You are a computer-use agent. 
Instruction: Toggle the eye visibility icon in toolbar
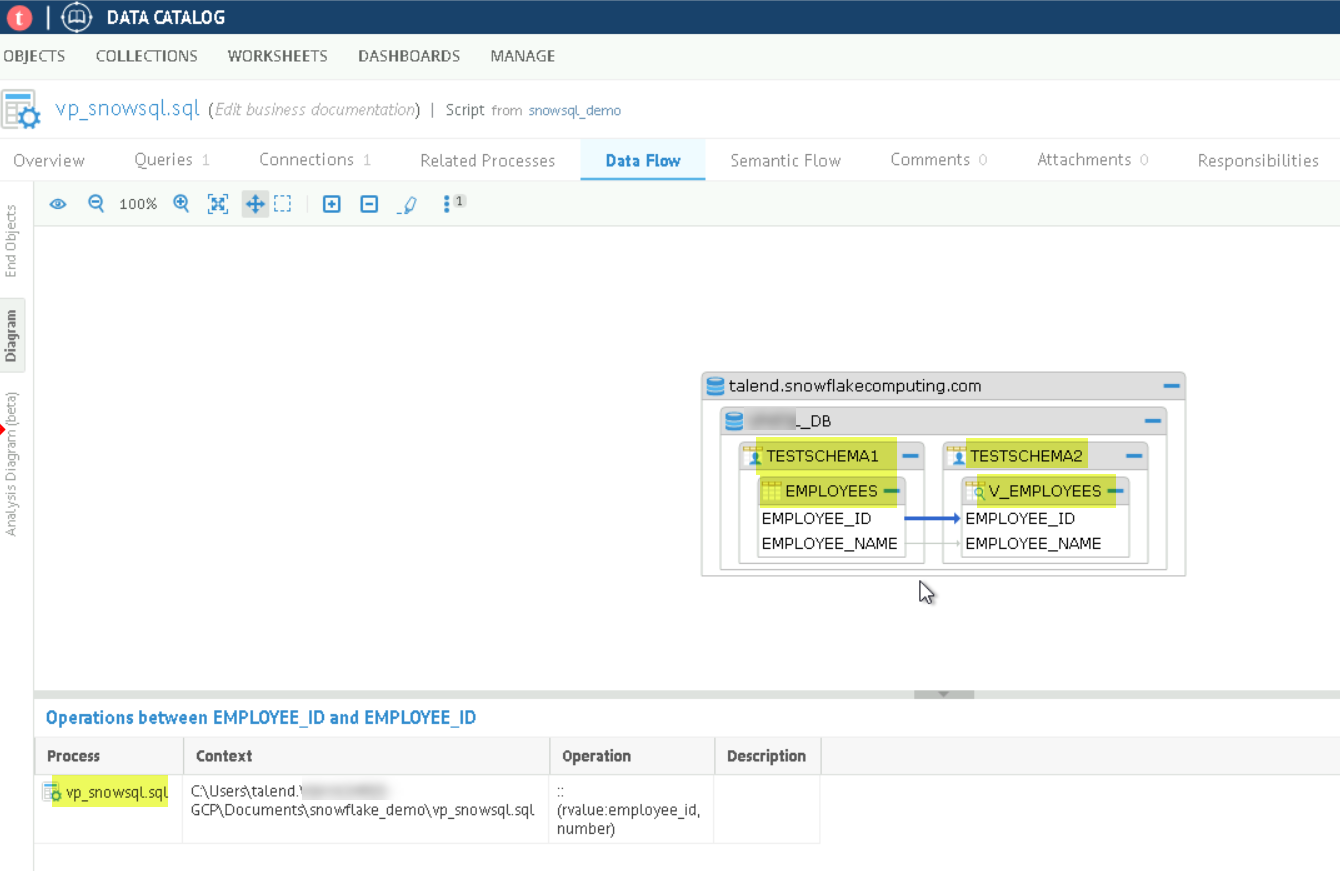[x=58, y=204]
